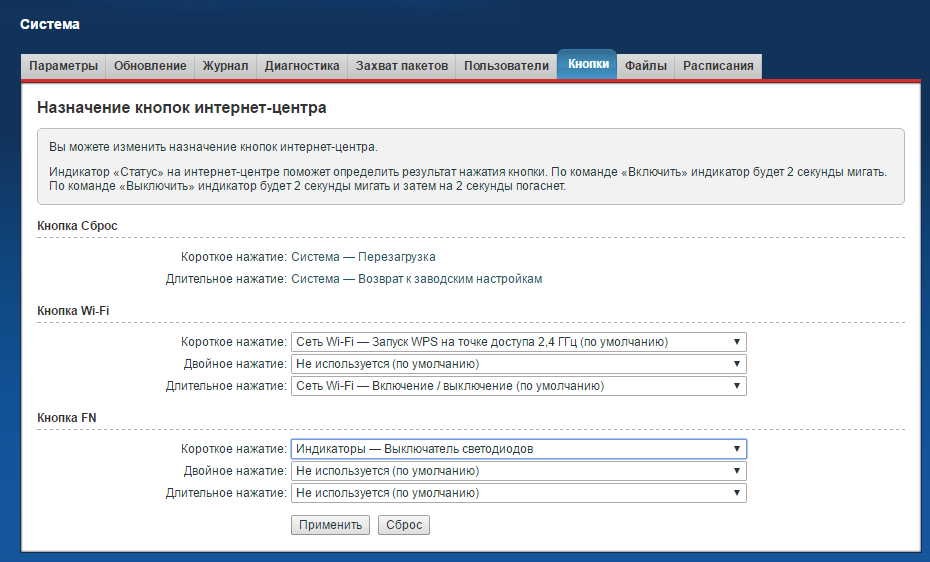The image size is (930, 562).
Task: Open the Пользователи tab
Action: pos(507,66)
